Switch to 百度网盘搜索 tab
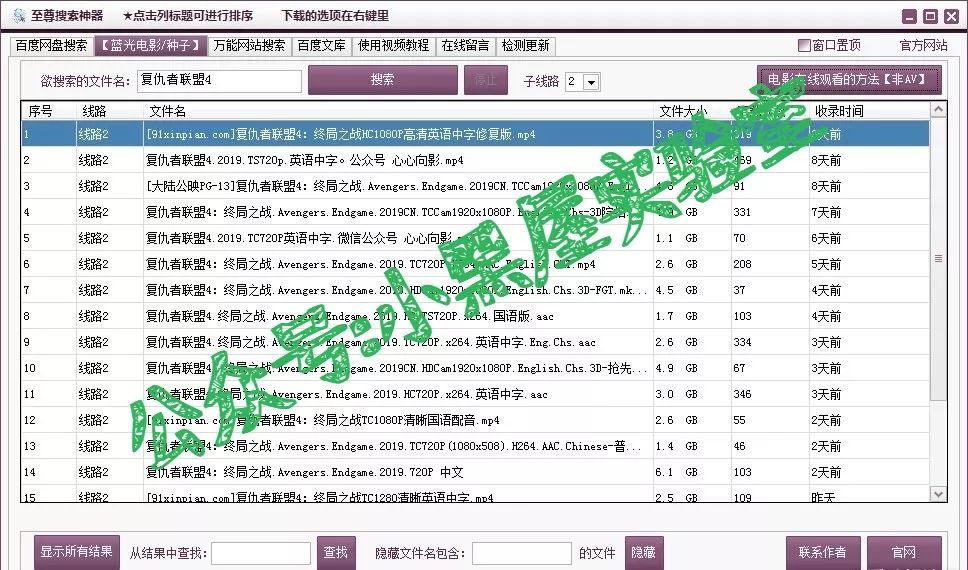 tap(51, 46)
